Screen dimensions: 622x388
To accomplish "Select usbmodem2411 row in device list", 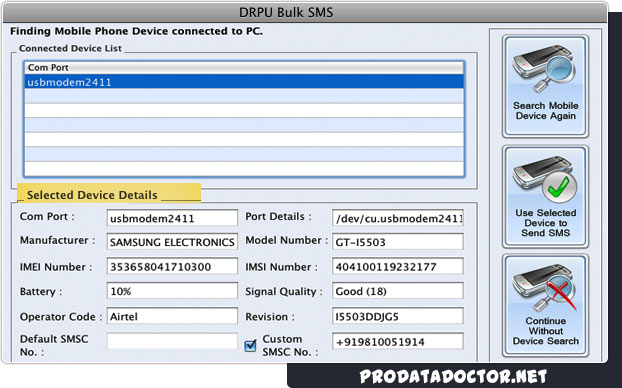I will point(244,82).
